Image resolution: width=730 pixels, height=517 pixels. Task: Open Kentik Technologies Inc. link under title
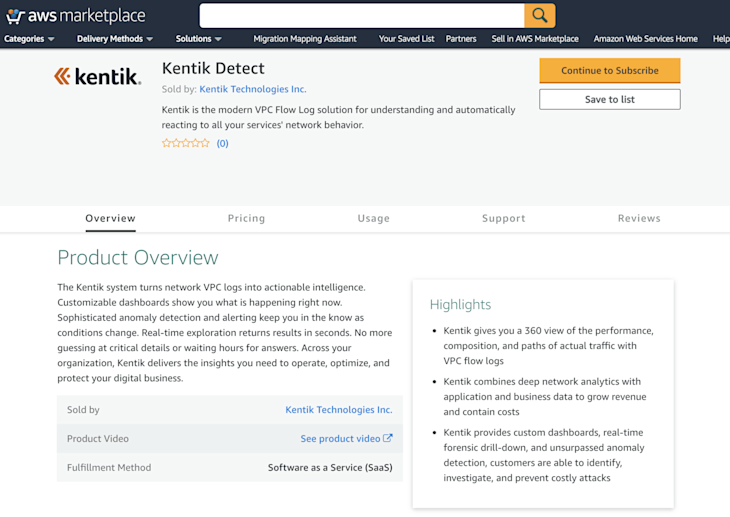[x=253, y=89]
